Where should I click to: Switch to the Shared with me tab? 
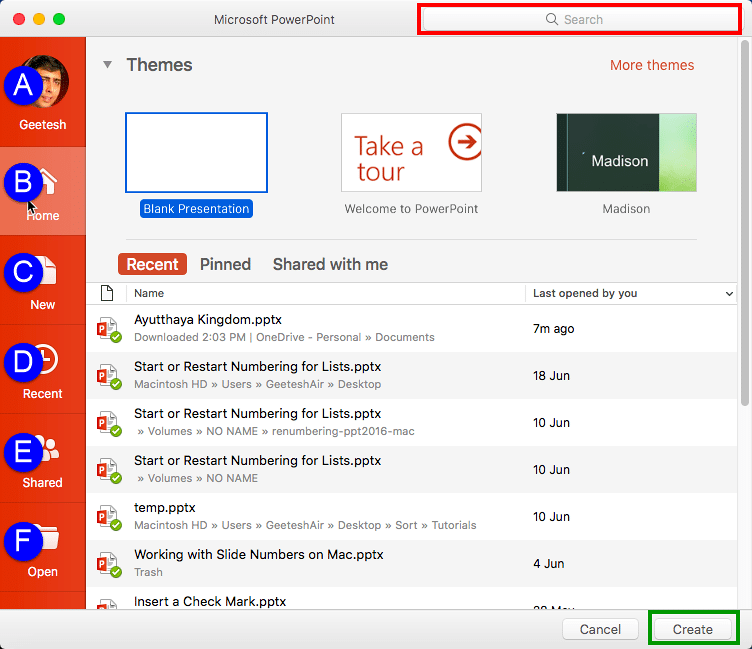tap(330, 264)
